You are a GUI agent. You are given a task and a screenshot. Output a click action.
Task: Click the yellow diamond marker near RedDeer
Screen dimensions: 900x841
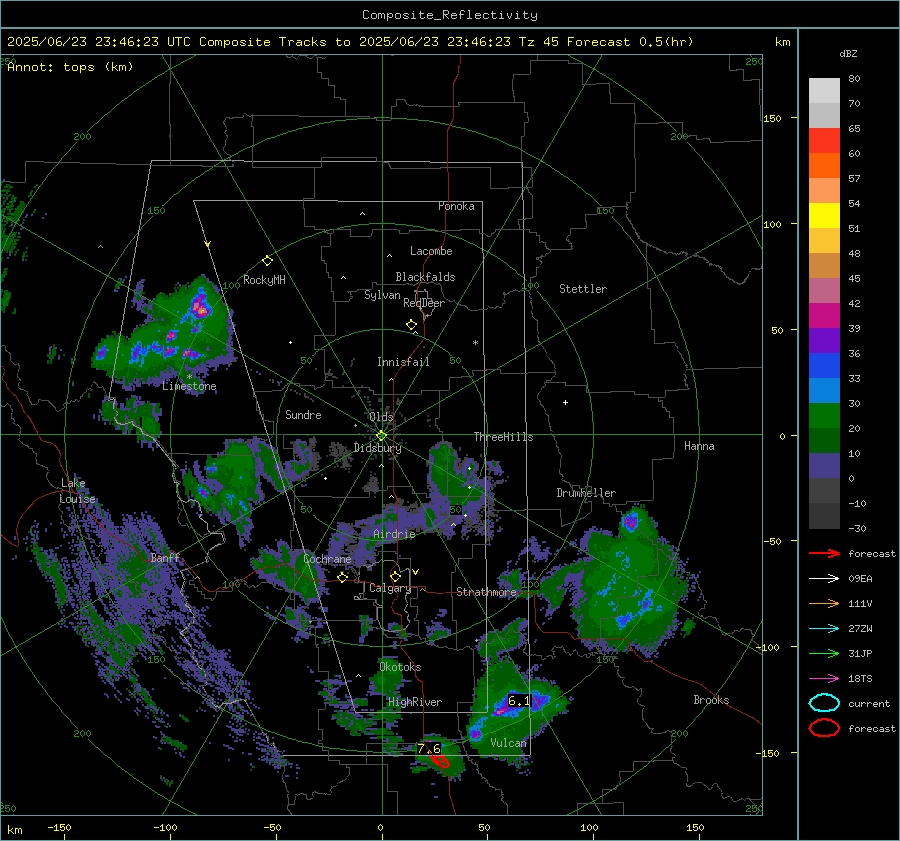pyautogui.click(x=411, y=325)
